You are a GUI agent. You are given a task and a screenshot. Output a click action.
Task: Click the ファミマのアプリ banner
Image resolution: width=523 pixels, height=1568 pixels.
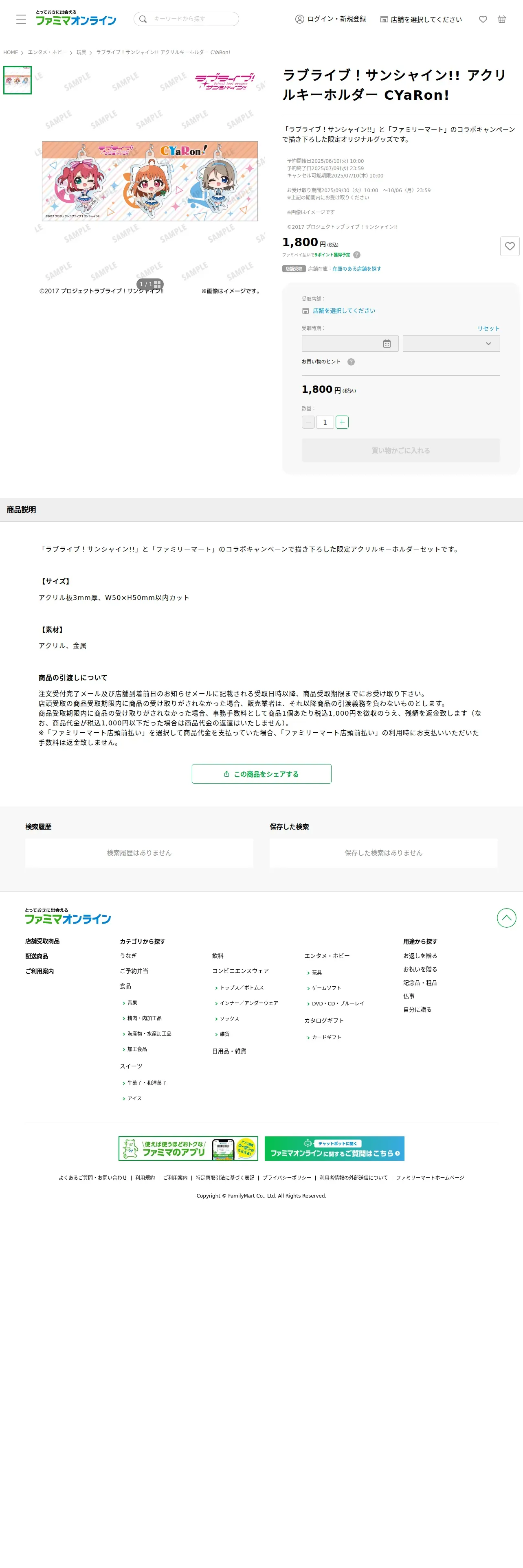pyautogui.click(x=188, y=1149)
